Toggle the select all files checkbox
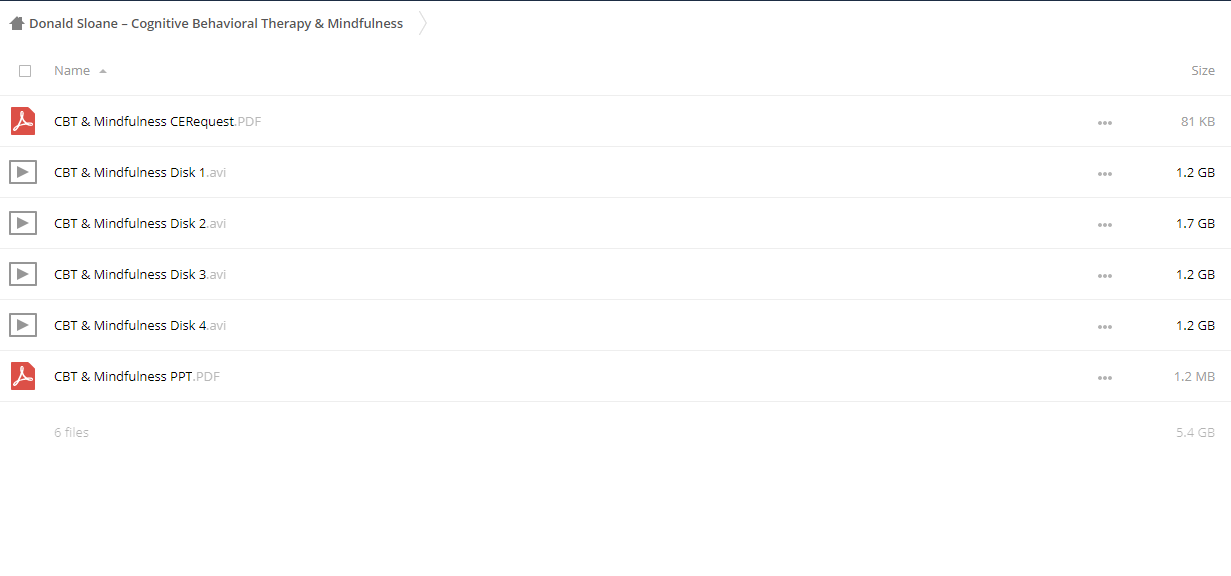 [25, 71]
